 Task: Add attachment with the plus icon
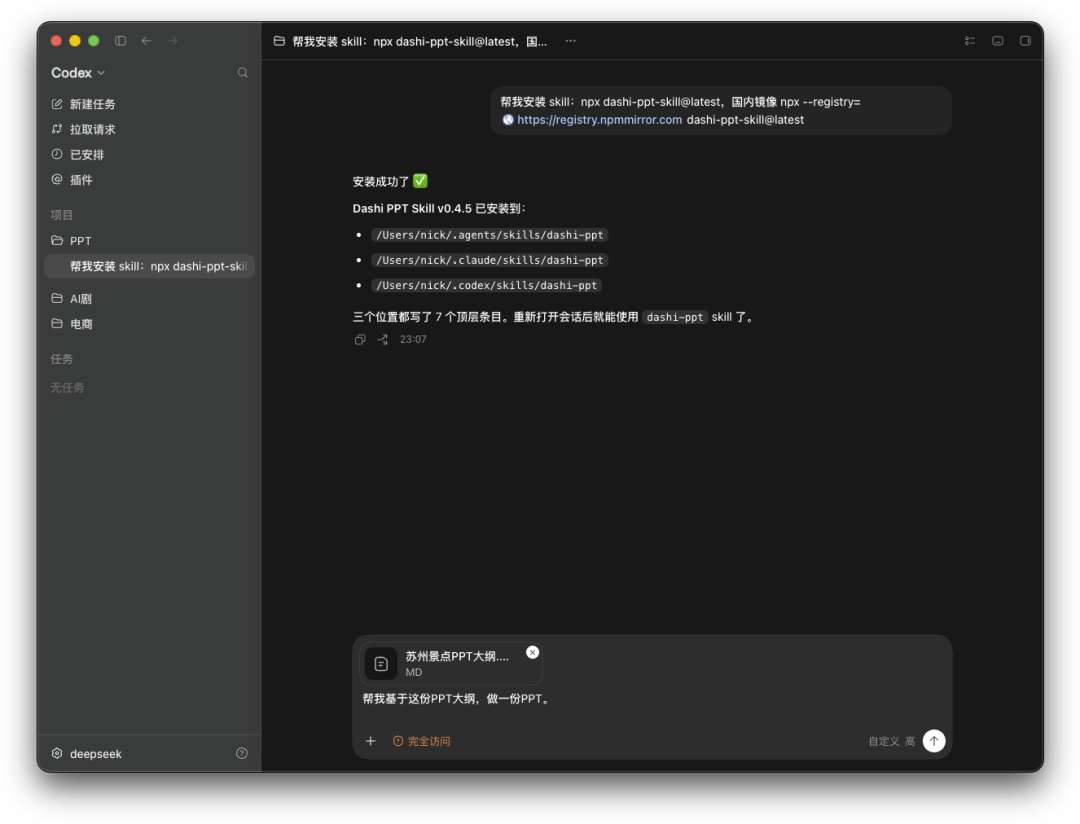(371, 741)
